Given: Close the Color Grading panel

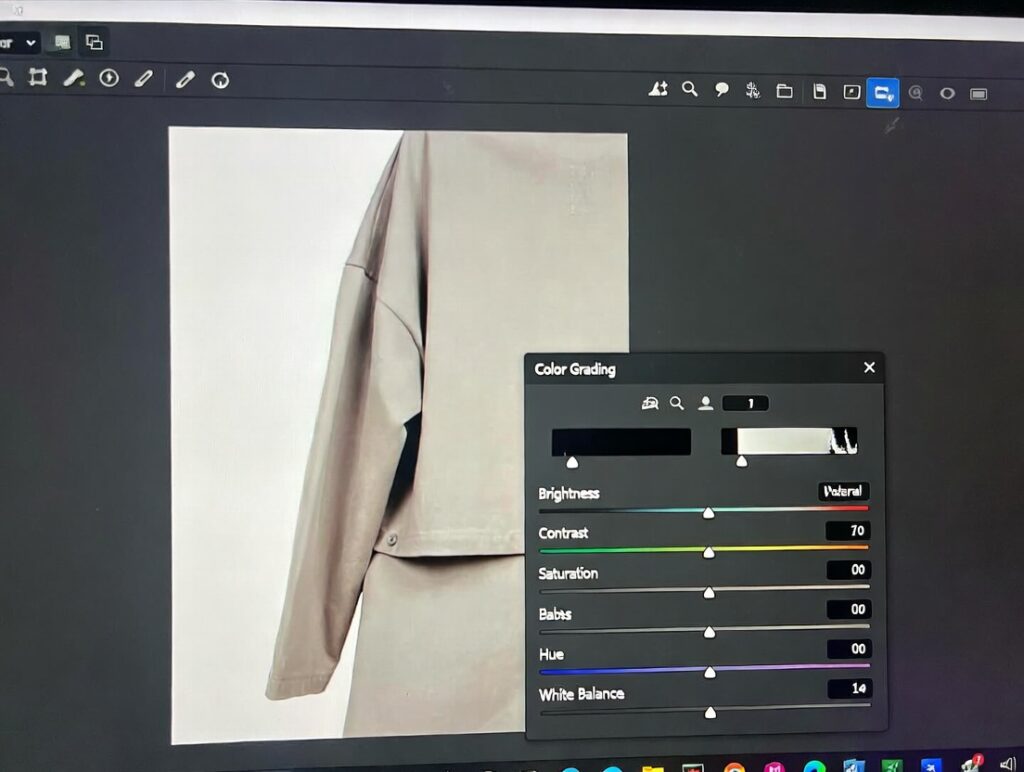Looking at the screenshot, I should (x=868, y=367).
